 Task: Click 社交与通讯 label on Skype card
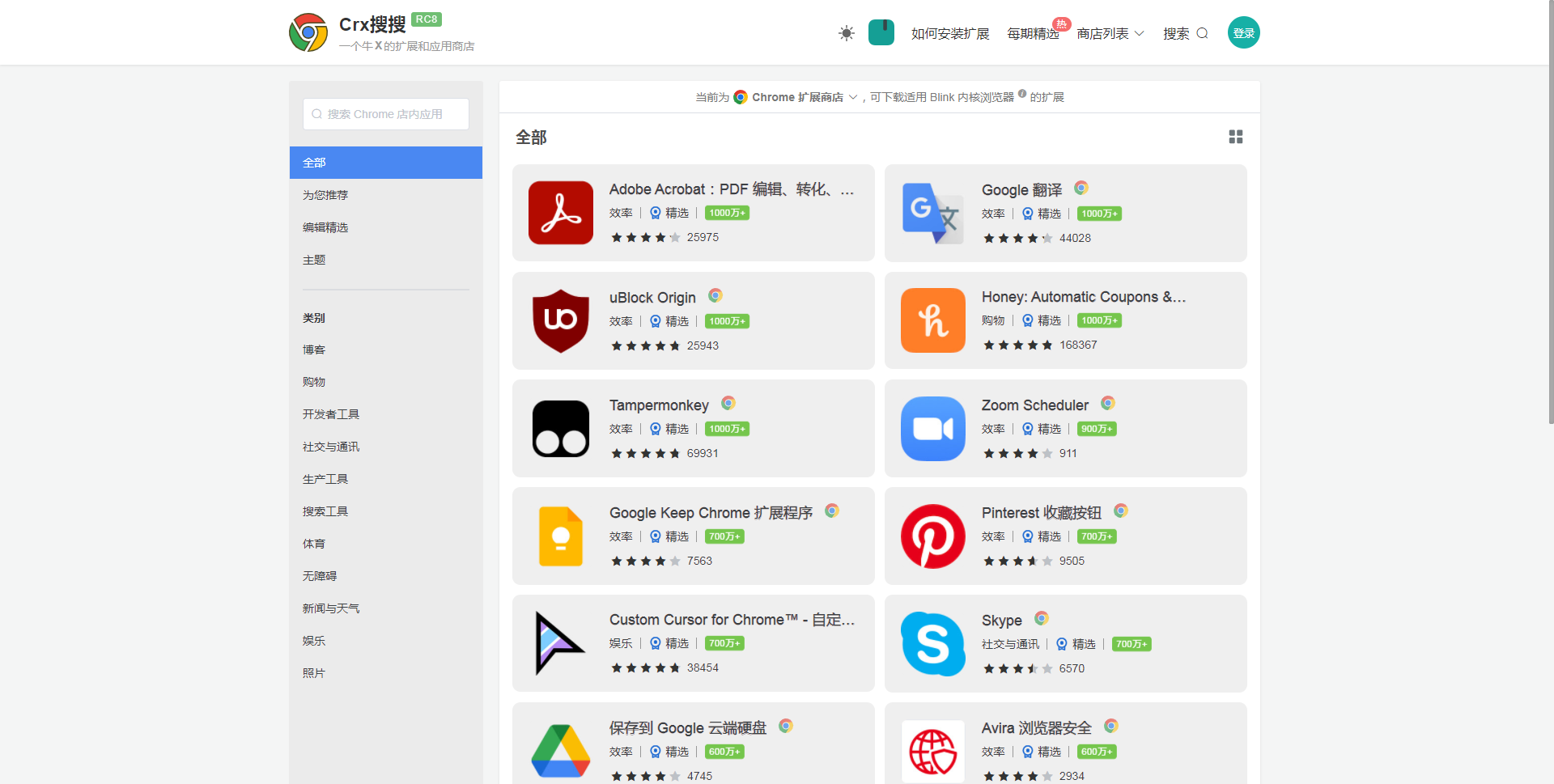click(x=1010, y=644)
